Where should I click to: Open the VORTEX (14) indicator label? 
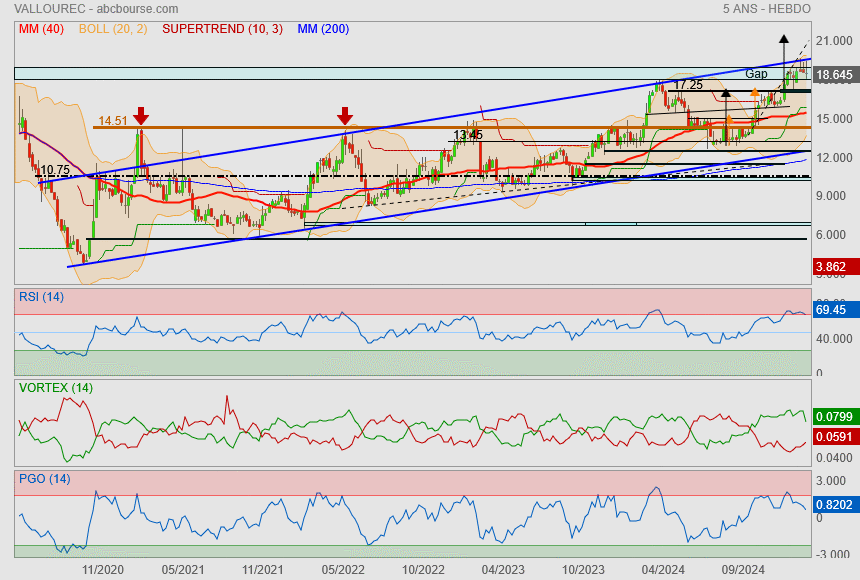tap(56, 388)
